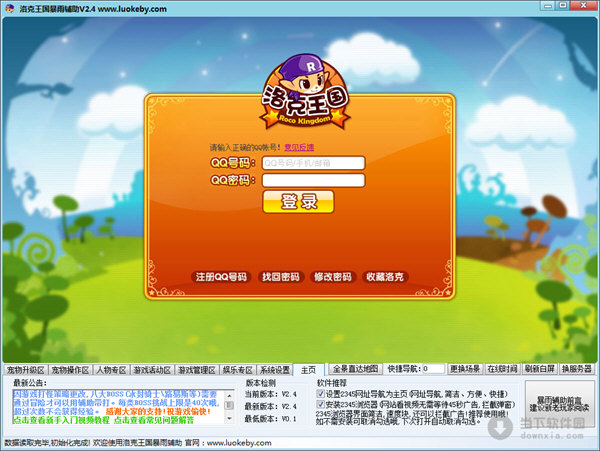Maximize the window

click(563, 5)
